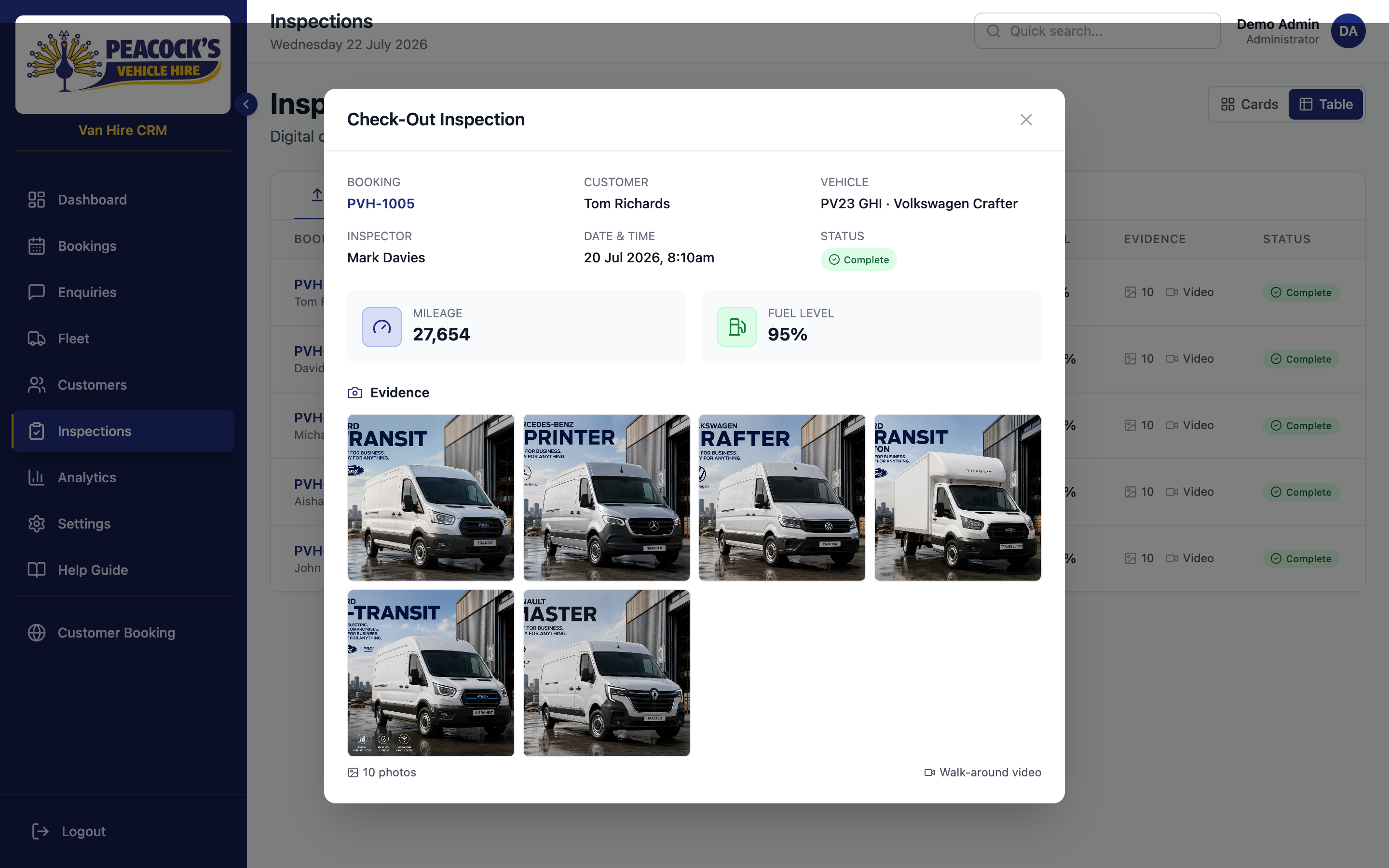Click the Inspections clipboard icon

click(37, 431)
